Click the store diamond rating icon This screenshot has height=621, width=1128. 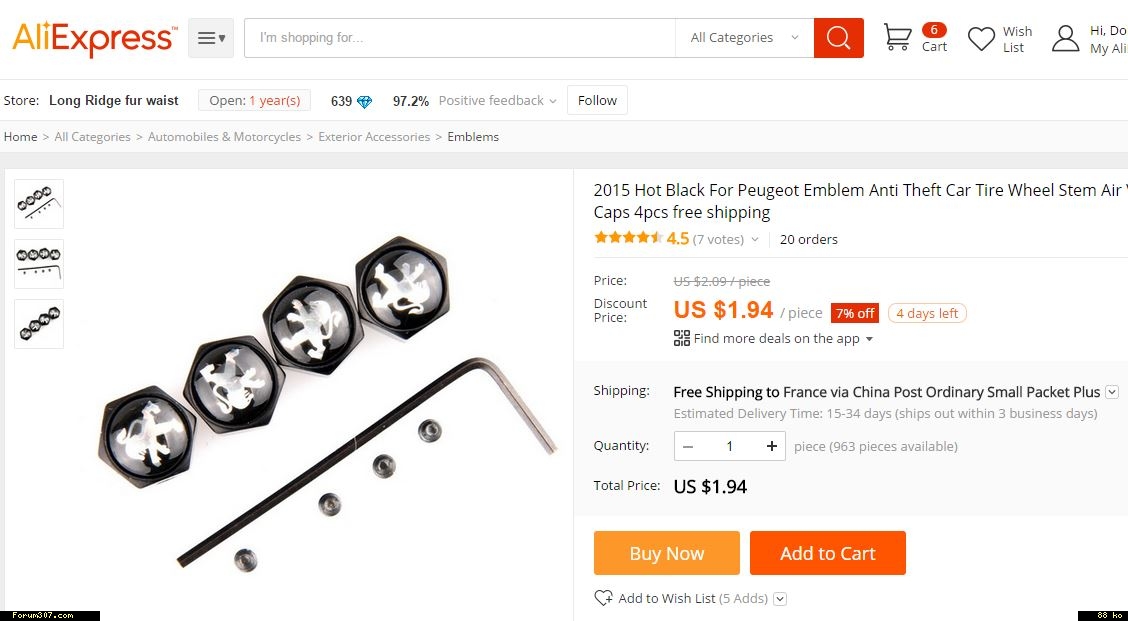364,101
